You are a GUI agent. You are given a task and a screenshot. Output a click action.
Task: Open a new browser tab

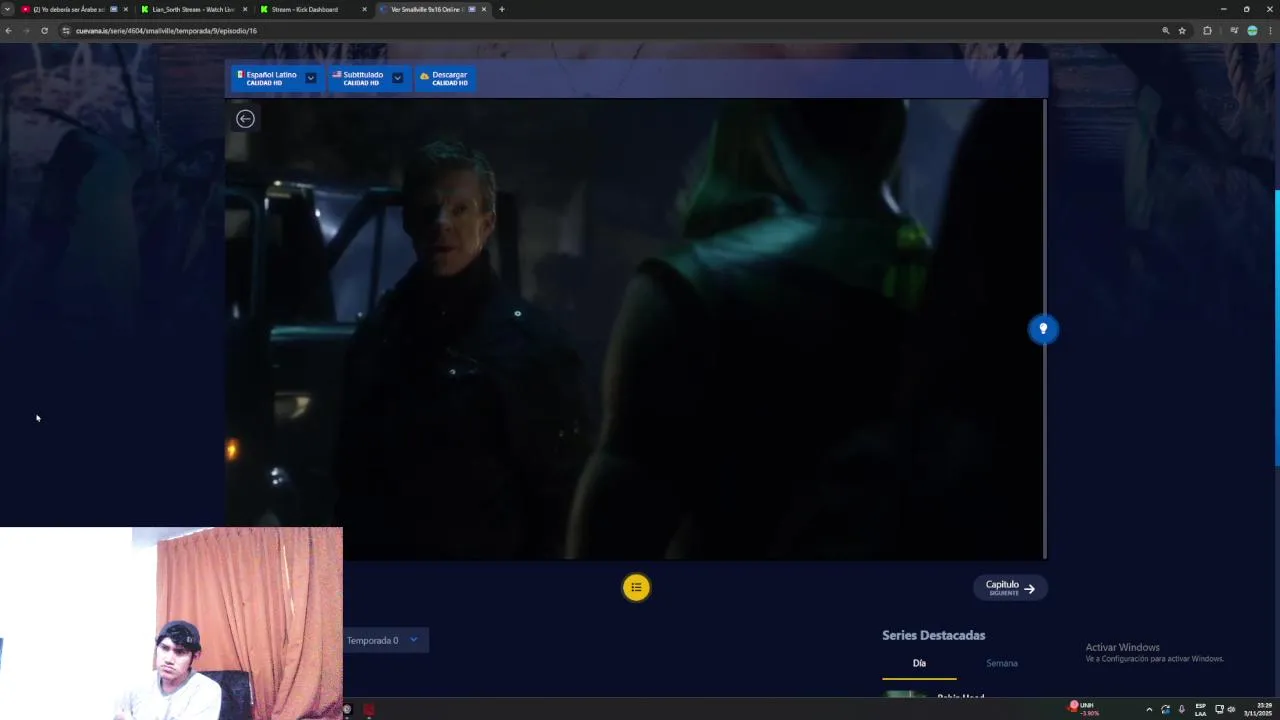[501, 9]
